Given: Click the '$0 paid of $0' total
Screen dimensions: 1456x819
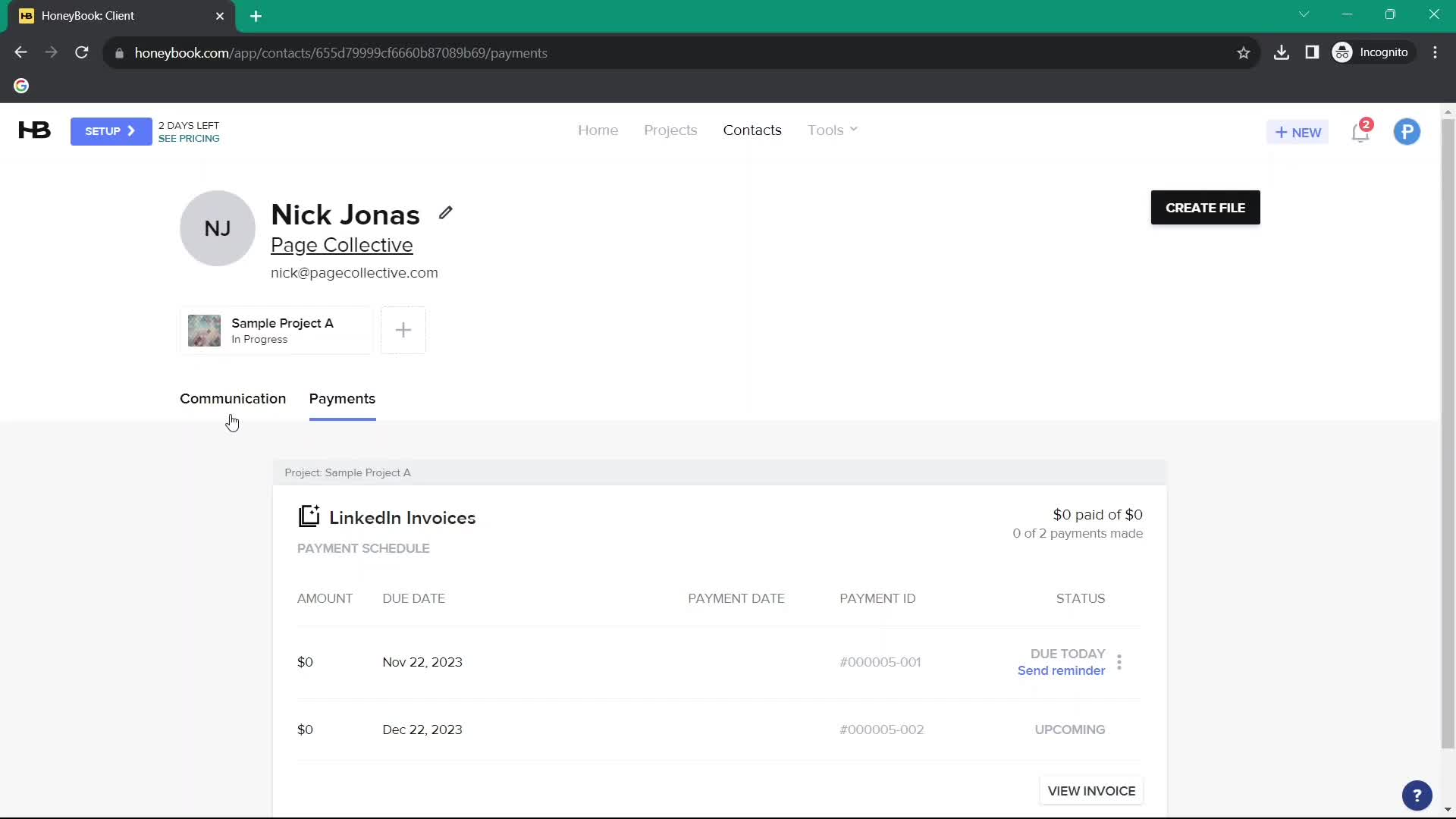Looking at the screenshot, I should [1097, 515].
